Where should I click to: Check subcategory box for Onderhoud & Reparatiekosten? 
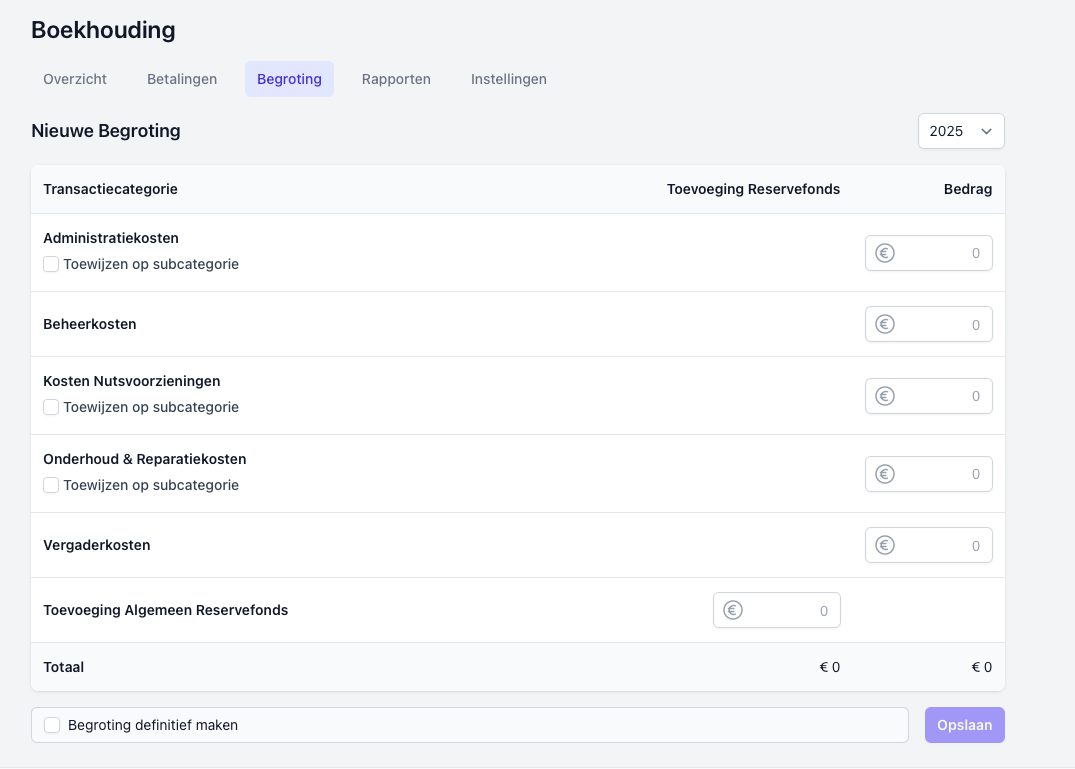coord(51,485)
